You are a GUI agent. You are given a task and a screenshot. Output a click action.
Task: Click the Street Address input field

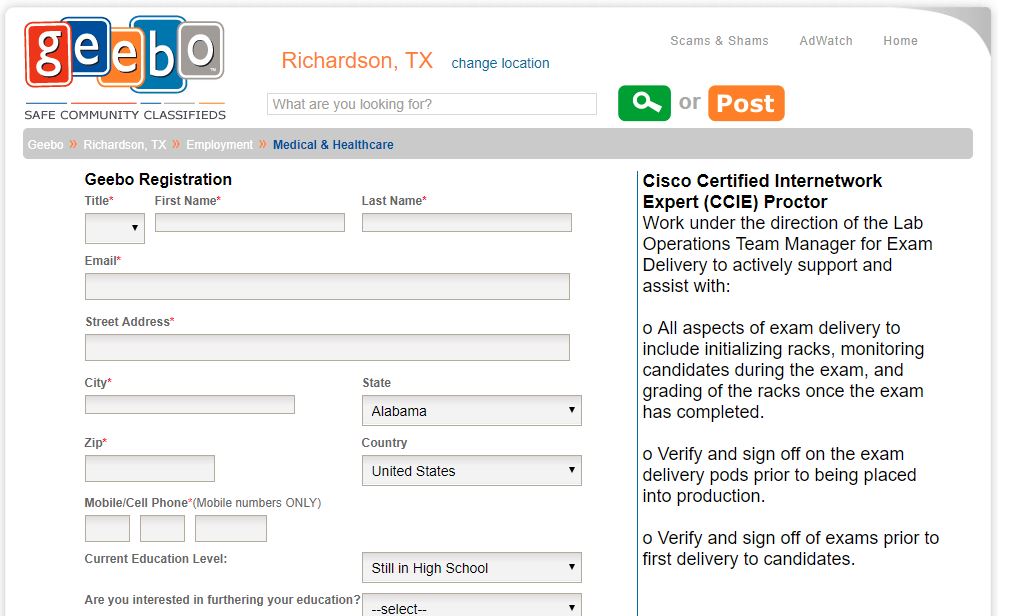(327, 347)
